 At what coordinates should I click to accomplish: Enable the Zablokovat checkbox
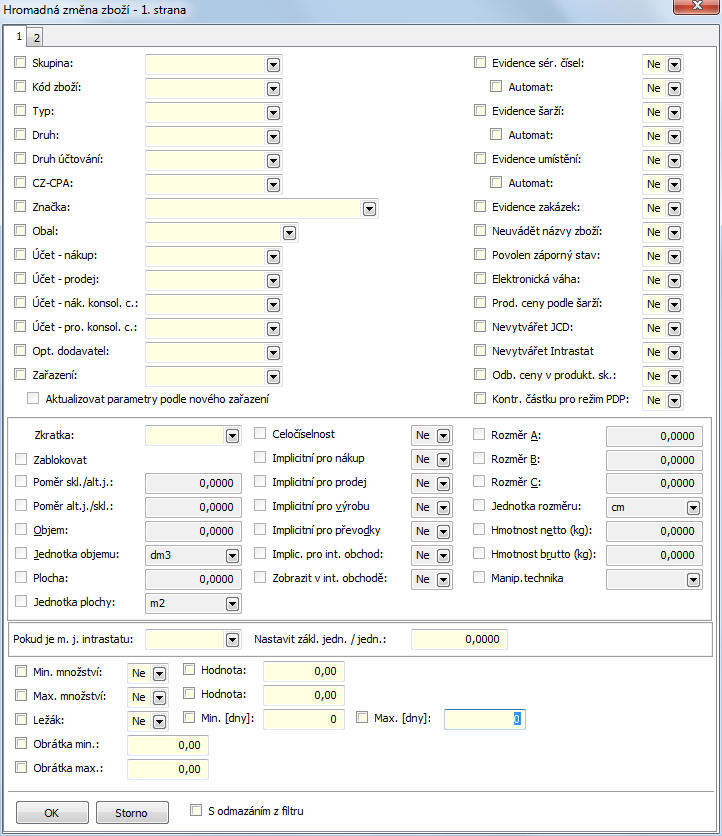coord(21,459)
